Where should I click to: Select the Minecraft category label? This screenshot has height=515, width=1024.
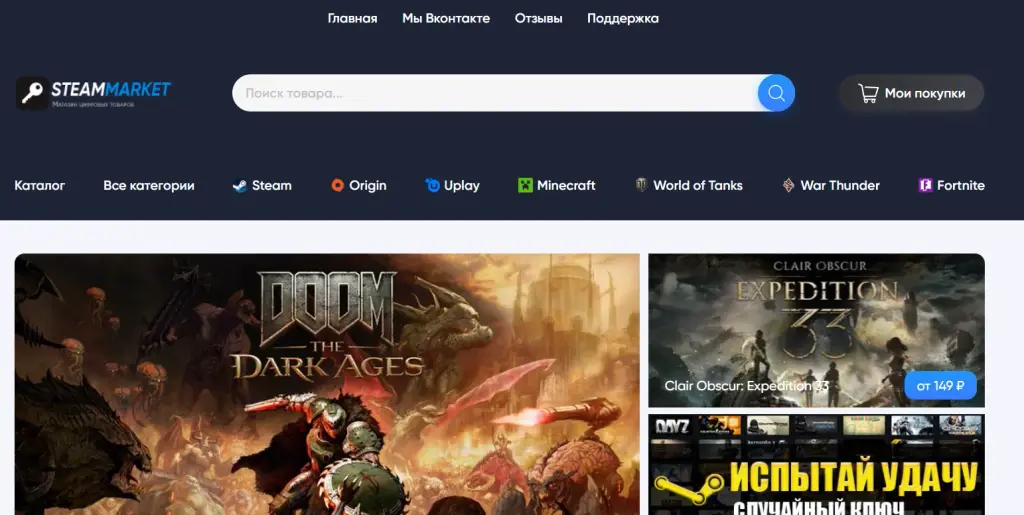pyautogui.click(x=566, y=185)
